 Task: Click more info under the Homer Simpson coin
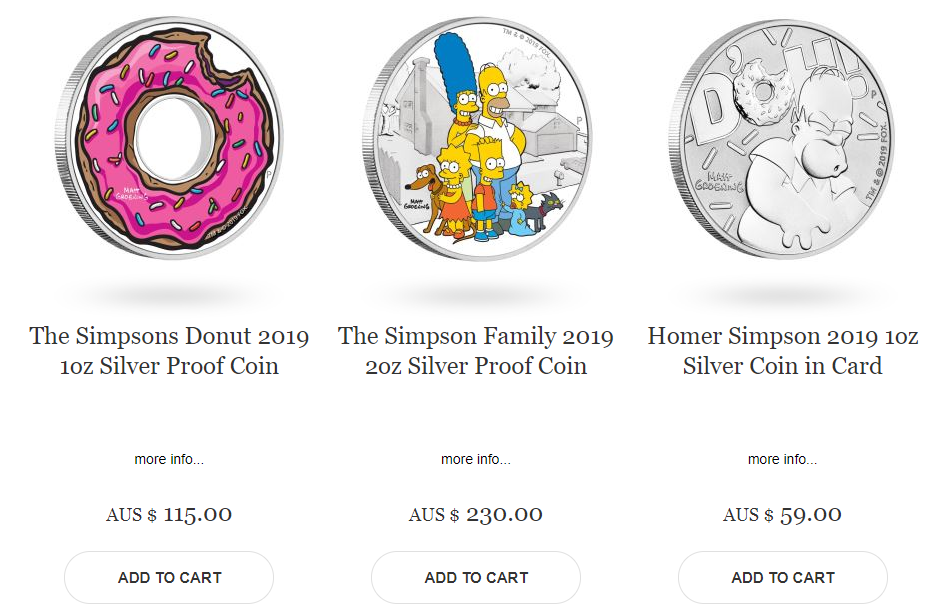tap(783, 459)
